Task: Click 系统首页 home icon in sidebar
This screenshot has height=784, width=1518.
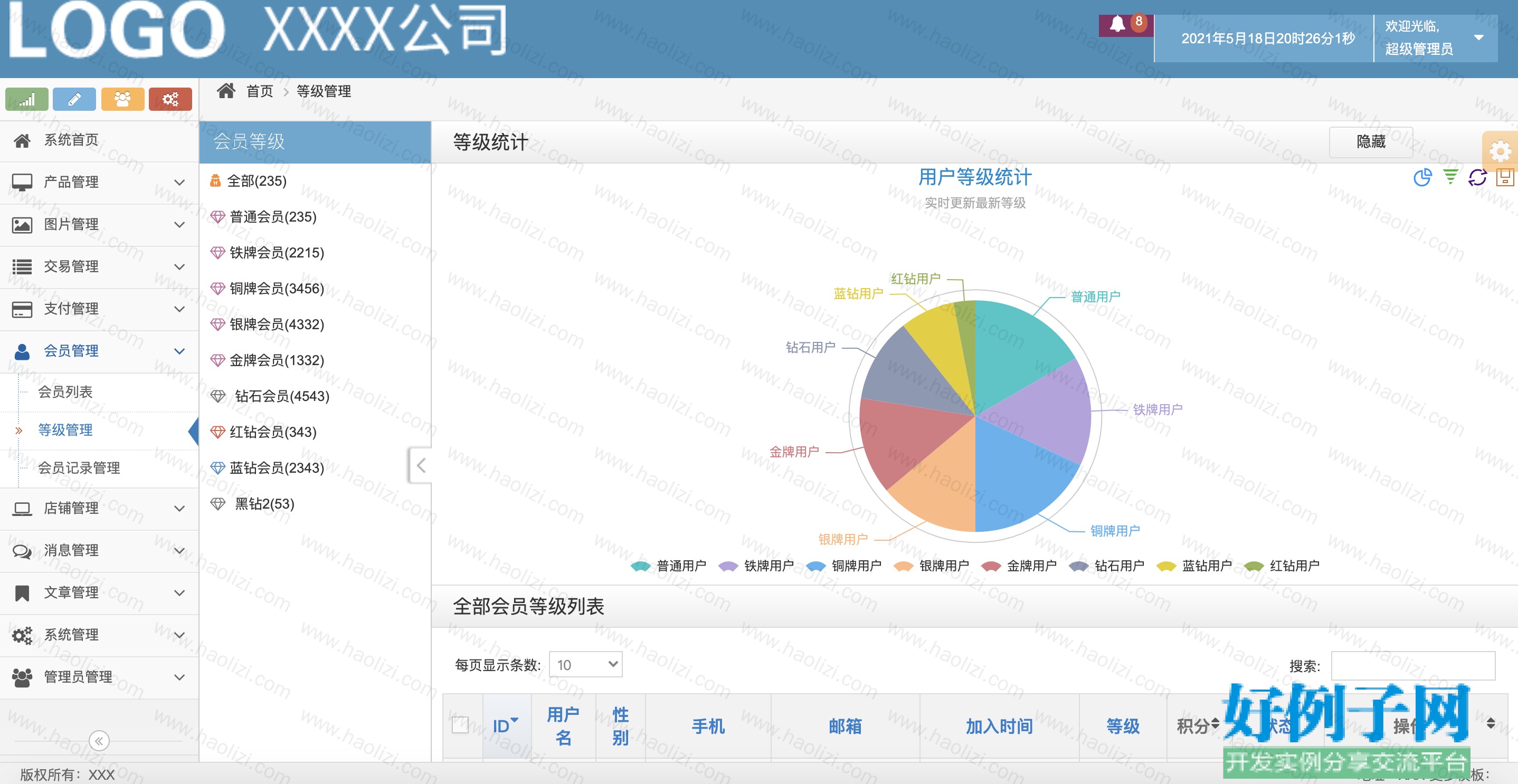Action: point(22,140)
